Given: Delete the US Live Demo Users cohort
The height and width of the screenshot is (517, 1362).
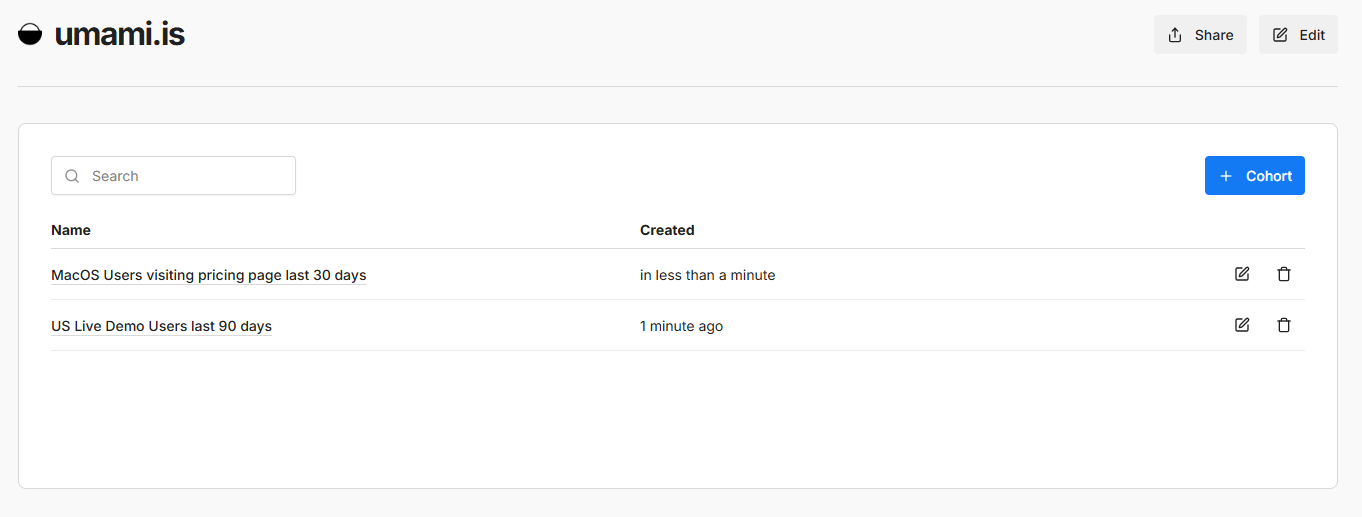Looking at the screenshot, I should (1284, 325).
